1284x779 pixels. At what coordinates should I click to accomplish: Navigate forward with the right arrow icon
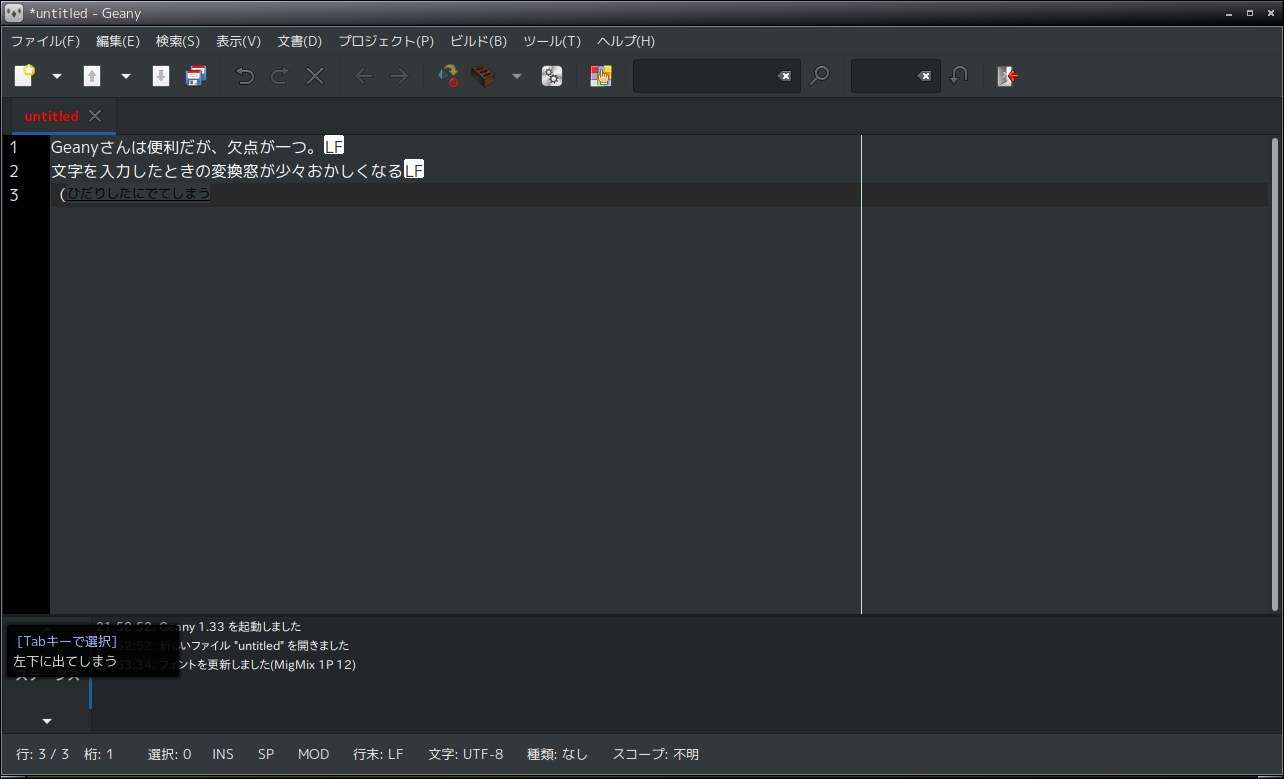click(399, 76)
